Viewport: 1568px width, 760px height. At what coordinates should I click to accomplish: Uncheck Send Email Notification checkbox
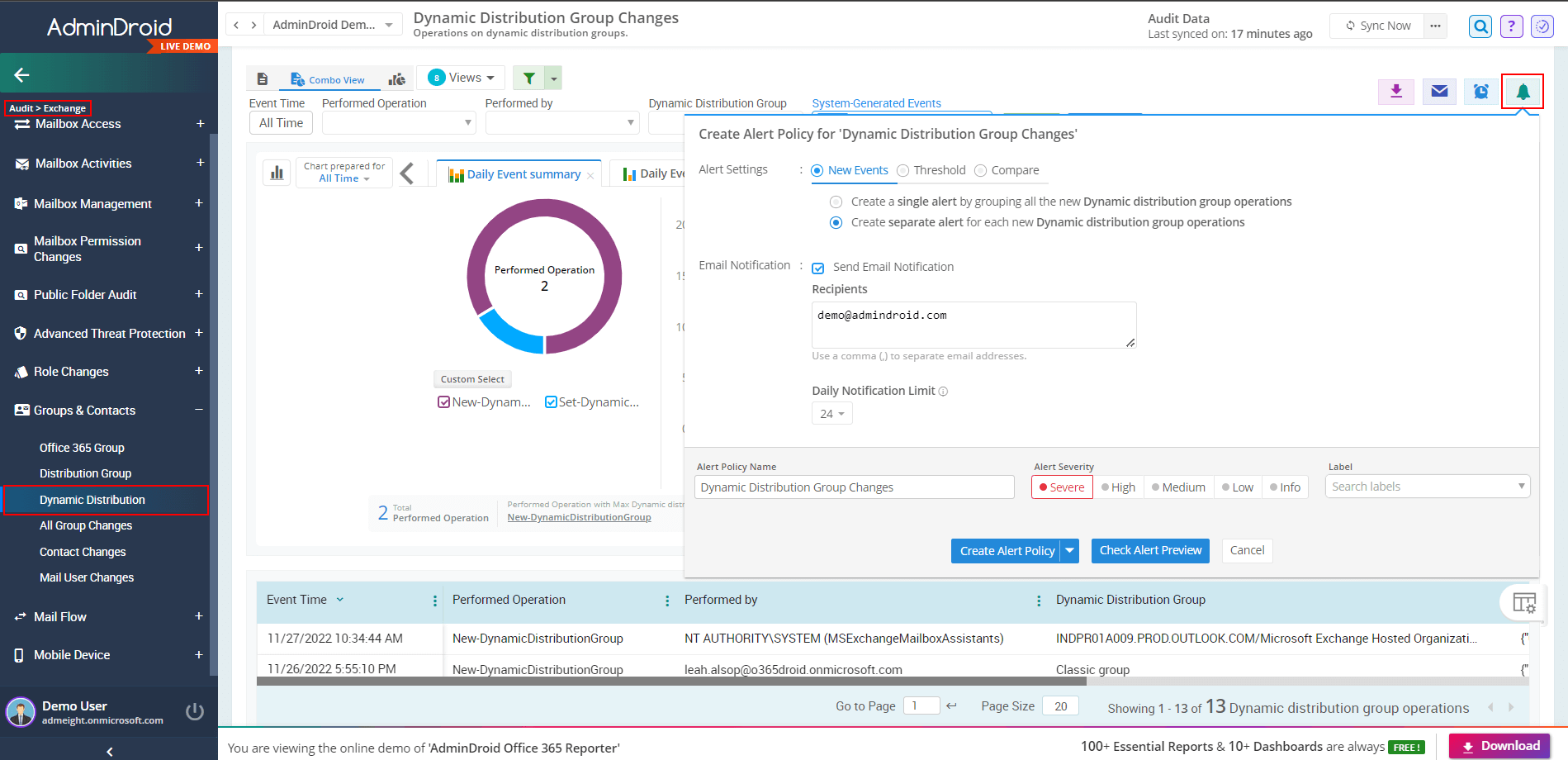pyautogui.click(x=818, y=268)
